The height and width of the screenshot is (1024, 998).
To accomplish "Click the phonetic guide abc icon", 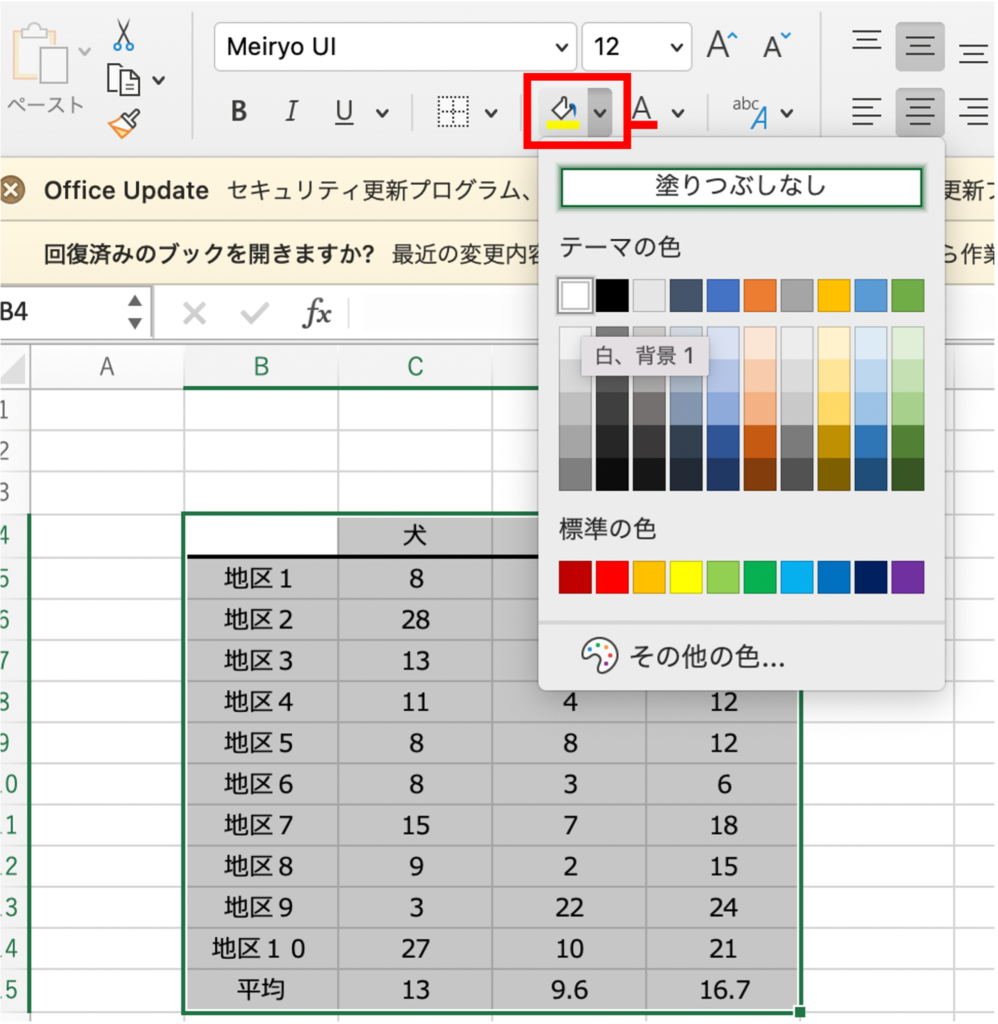I will click(x=750, y=112).
